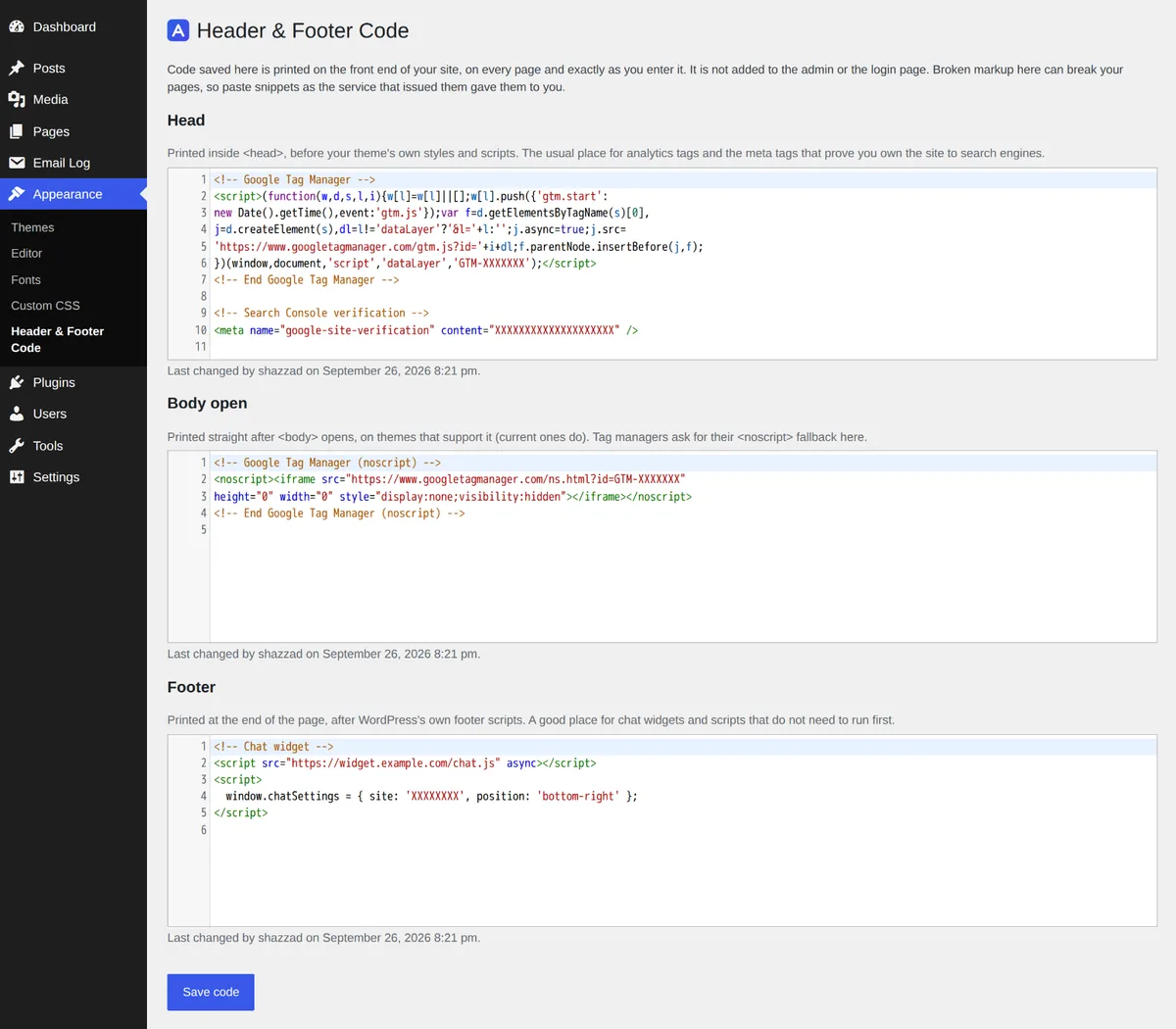This screenshot has height=1029, width=1176.
Task: Click the widget.example.com/chat.js script line
Action: pyautogui.click(x=405, y=762)
